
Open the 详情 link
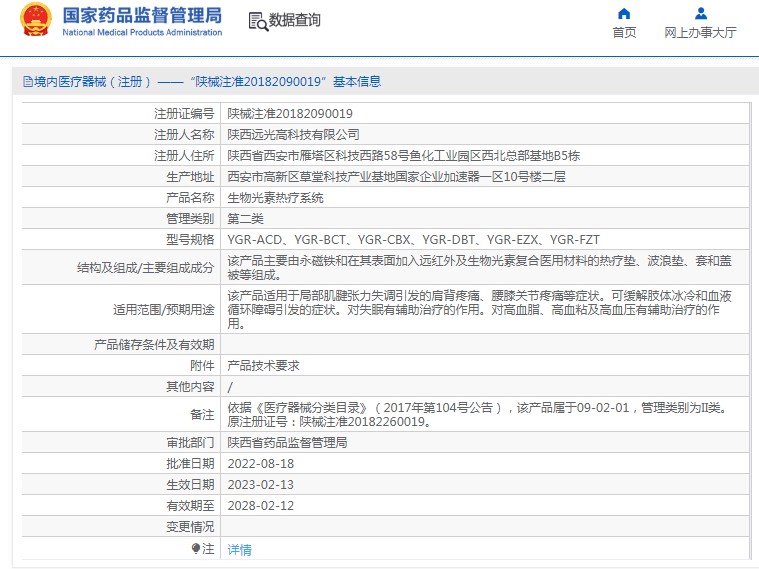(x=240, y=550)
